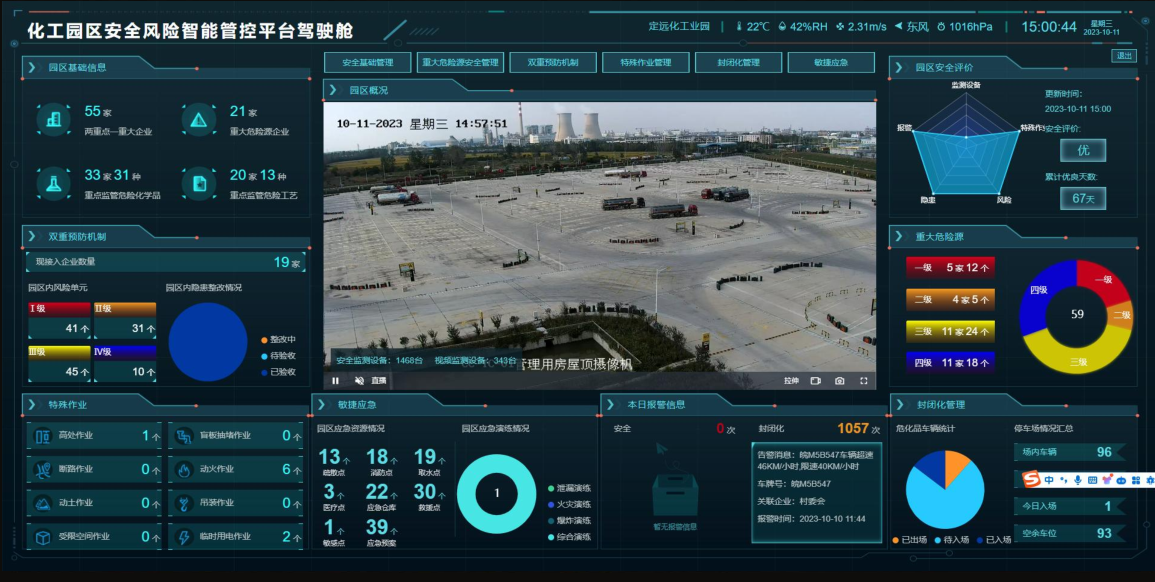Expand the 园区基础信息 panel chevron
Viewport: 1155px width, 582px height.
[32, 67]
